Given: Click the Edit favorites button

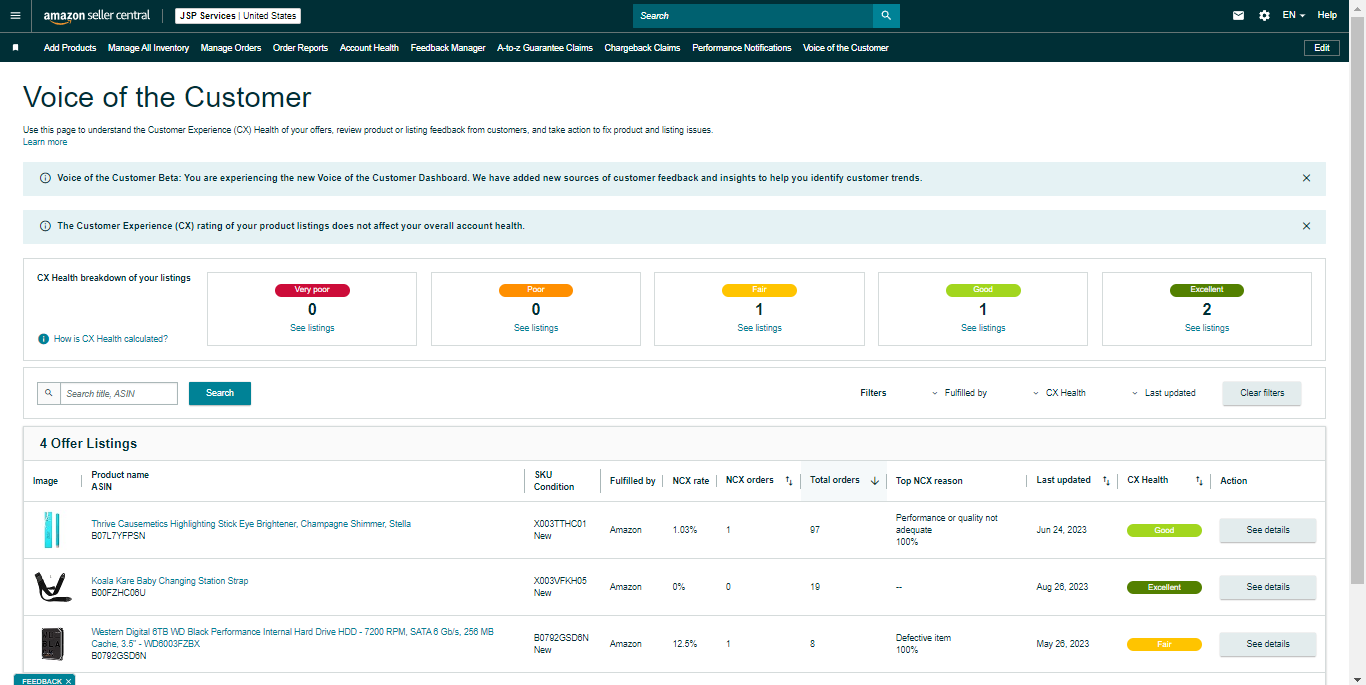Looking at the screenshot, I should point(1322,47).
